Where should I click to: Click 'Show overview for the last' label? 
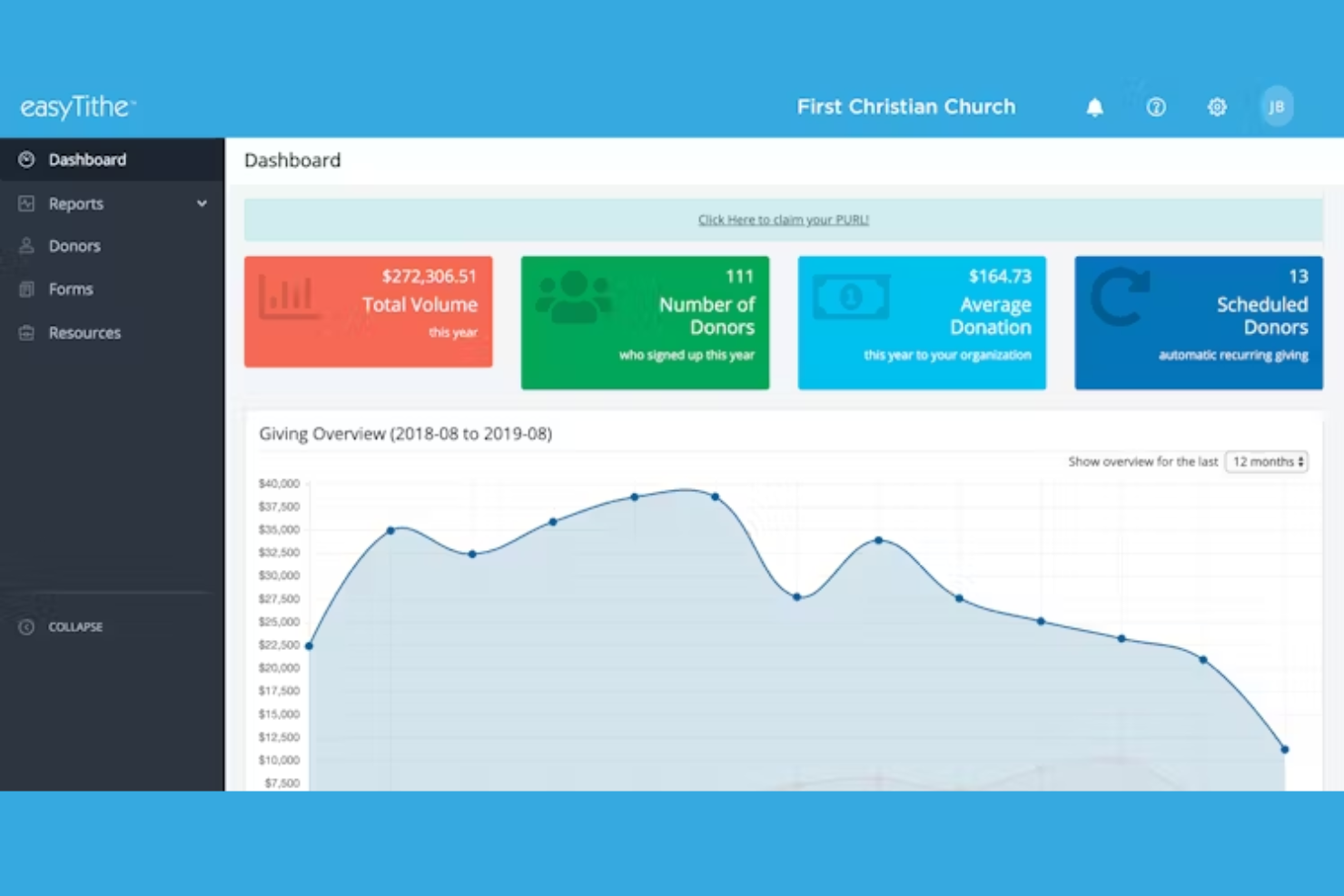(1142, 461)
